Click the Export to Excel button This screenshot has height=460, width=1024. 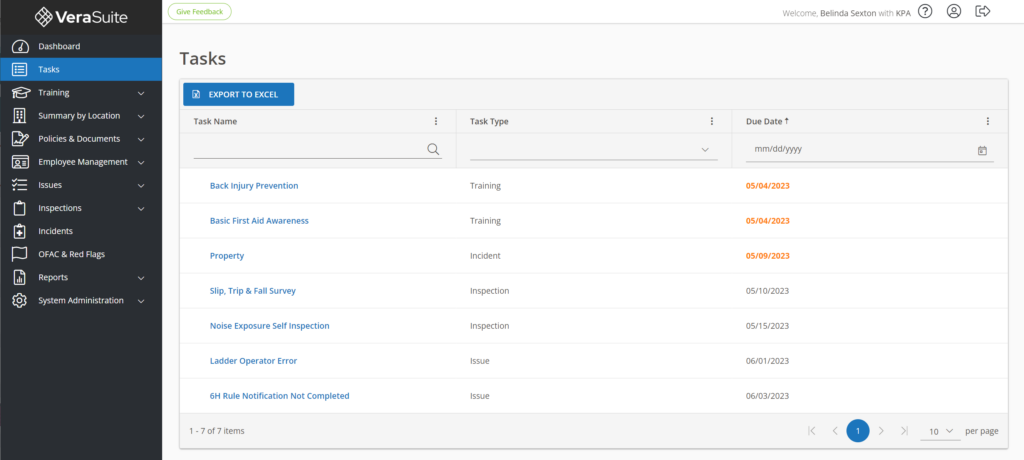click(x=238, y=94)
